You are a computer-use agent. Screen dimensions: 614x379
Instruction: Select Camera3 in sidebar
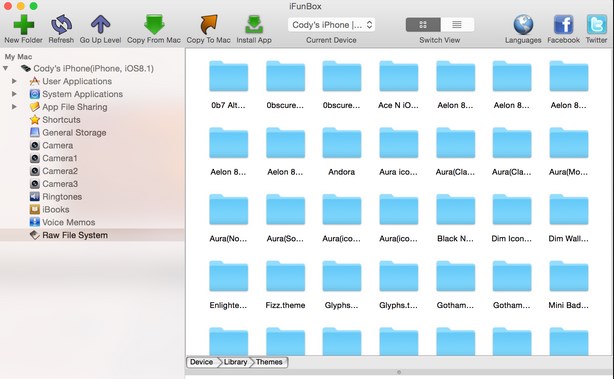coord(60,184)
